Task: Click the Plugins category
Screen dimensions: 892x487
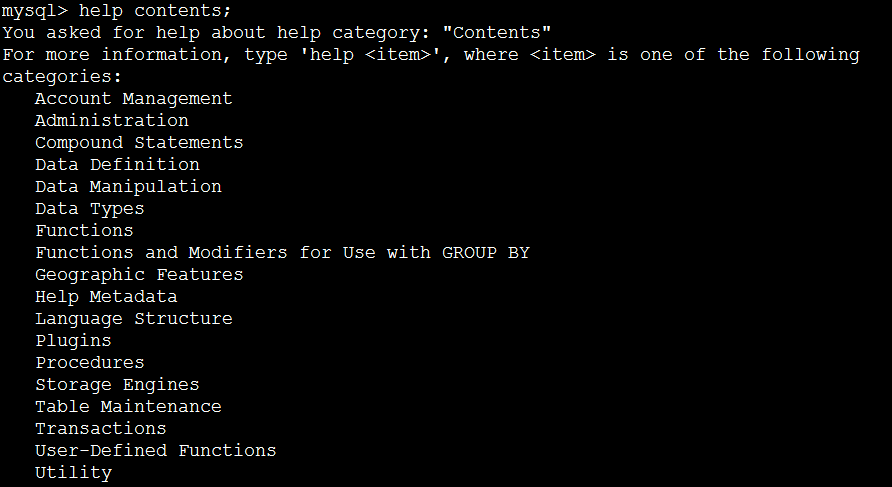Action: [73, 340]
